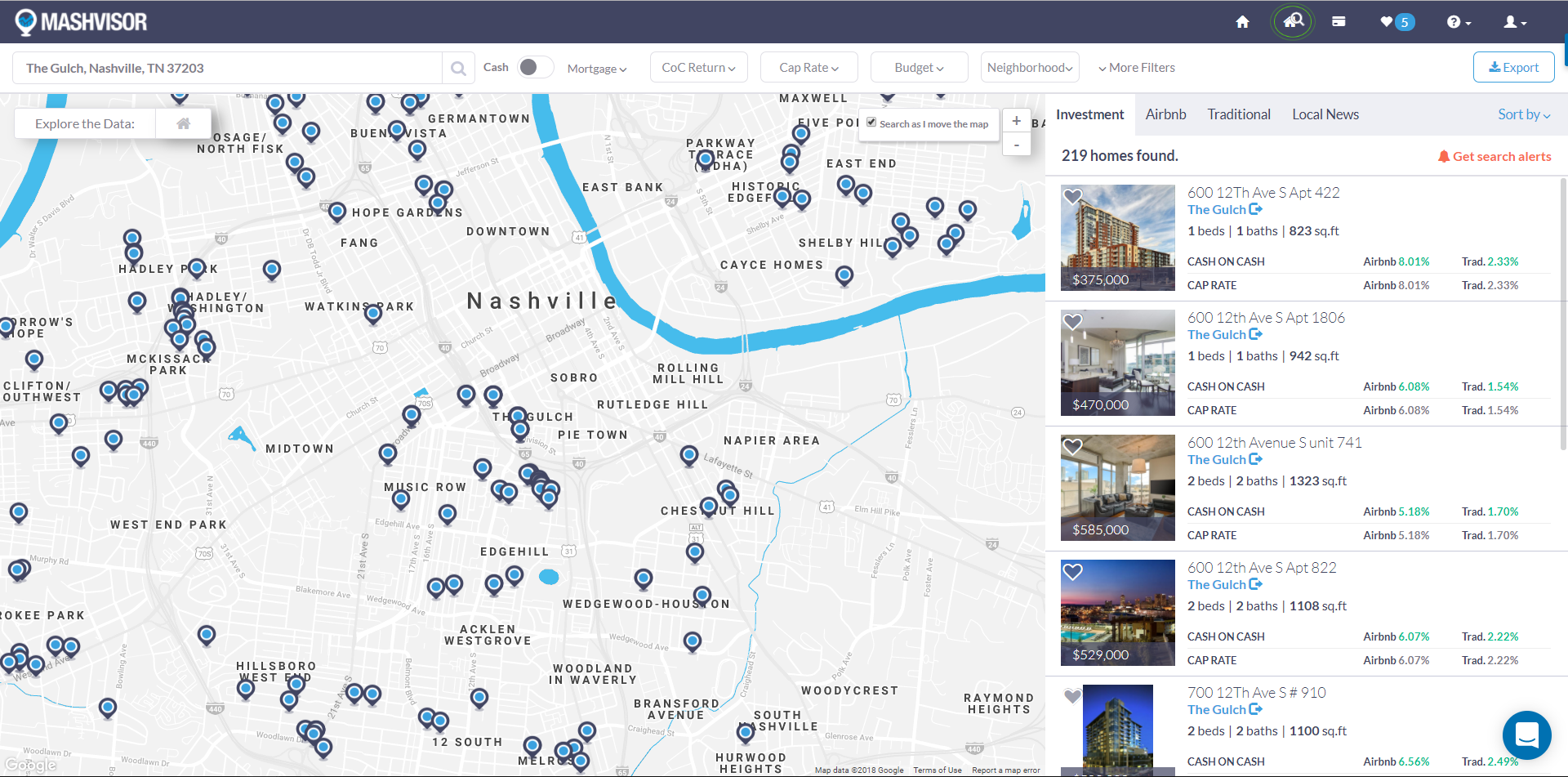The image size is (1568, 777).
Task: Click the location search input field
Action: [x=227, y=68]
